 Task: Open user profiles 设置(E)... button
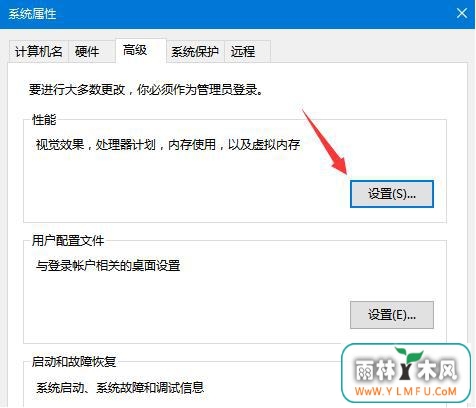[392, 315]
